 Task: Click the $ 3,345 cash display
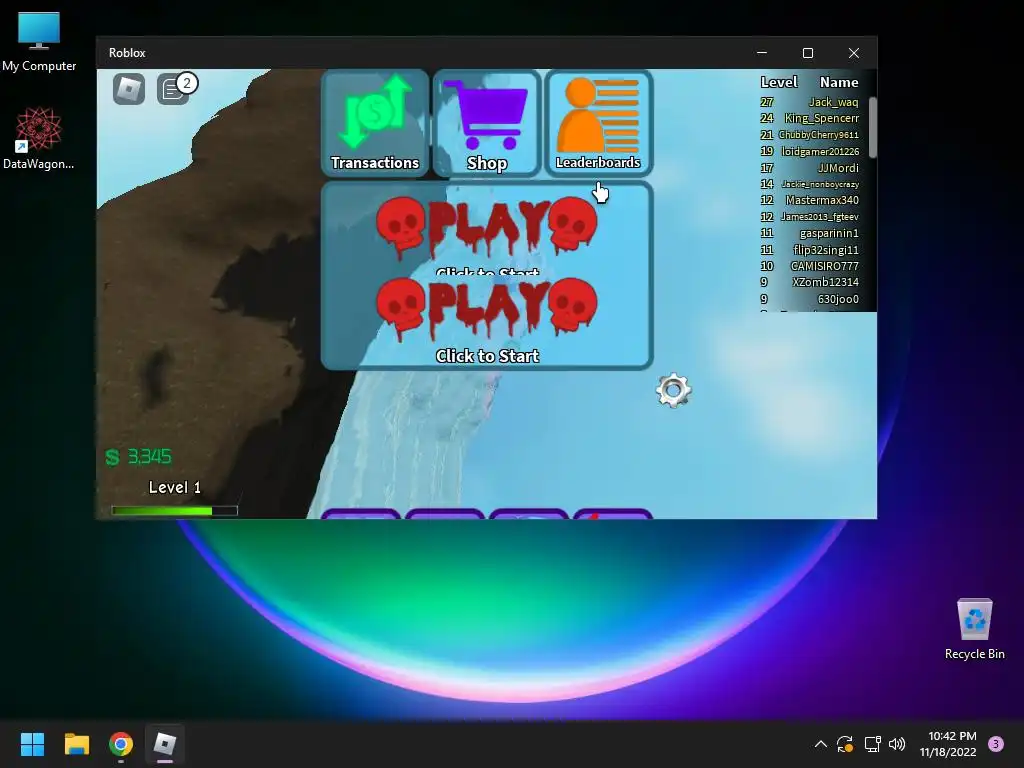[138, 456]
